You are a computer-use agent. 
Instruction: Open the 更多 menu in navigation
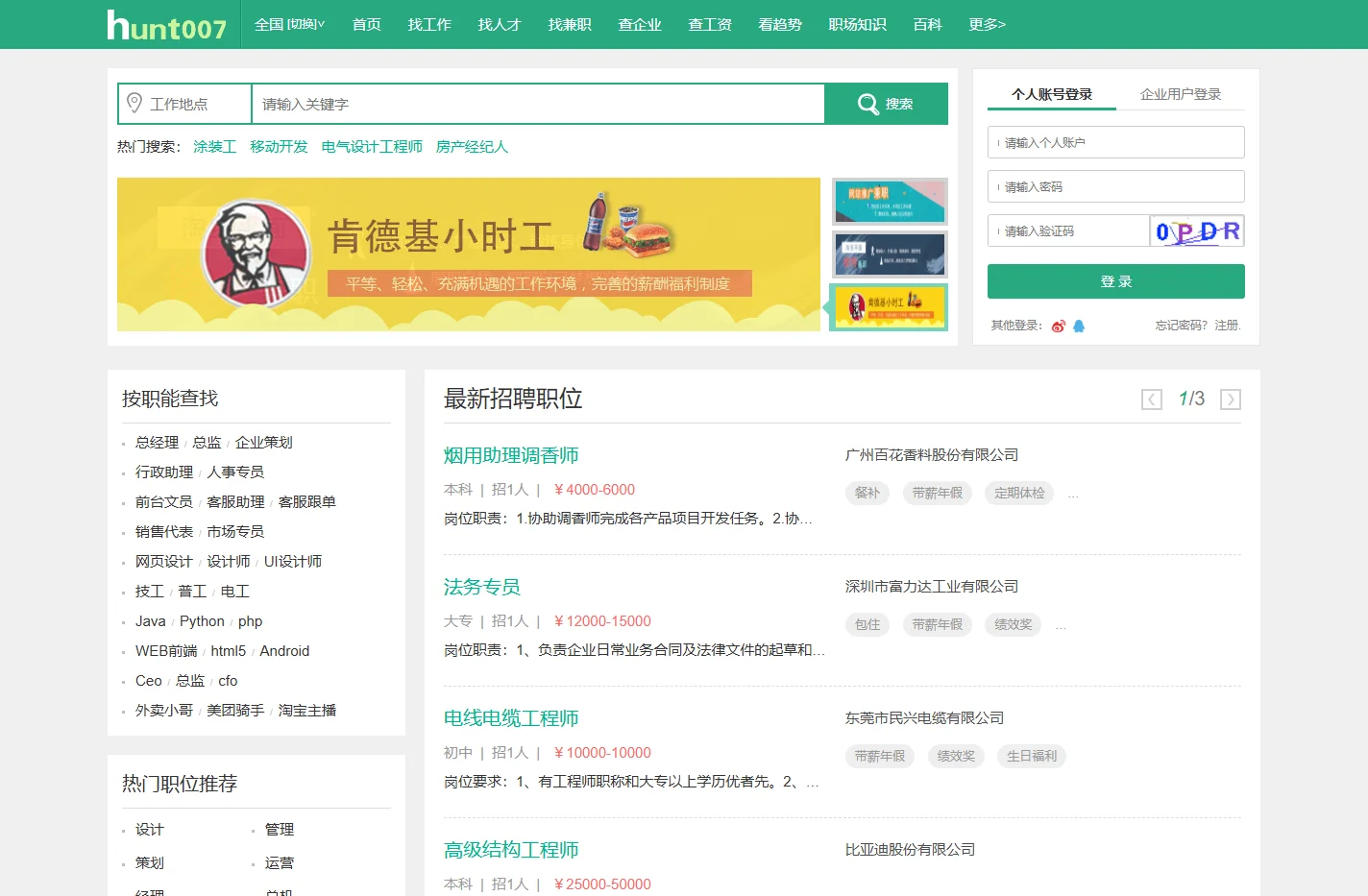click(x=987, y=24)
